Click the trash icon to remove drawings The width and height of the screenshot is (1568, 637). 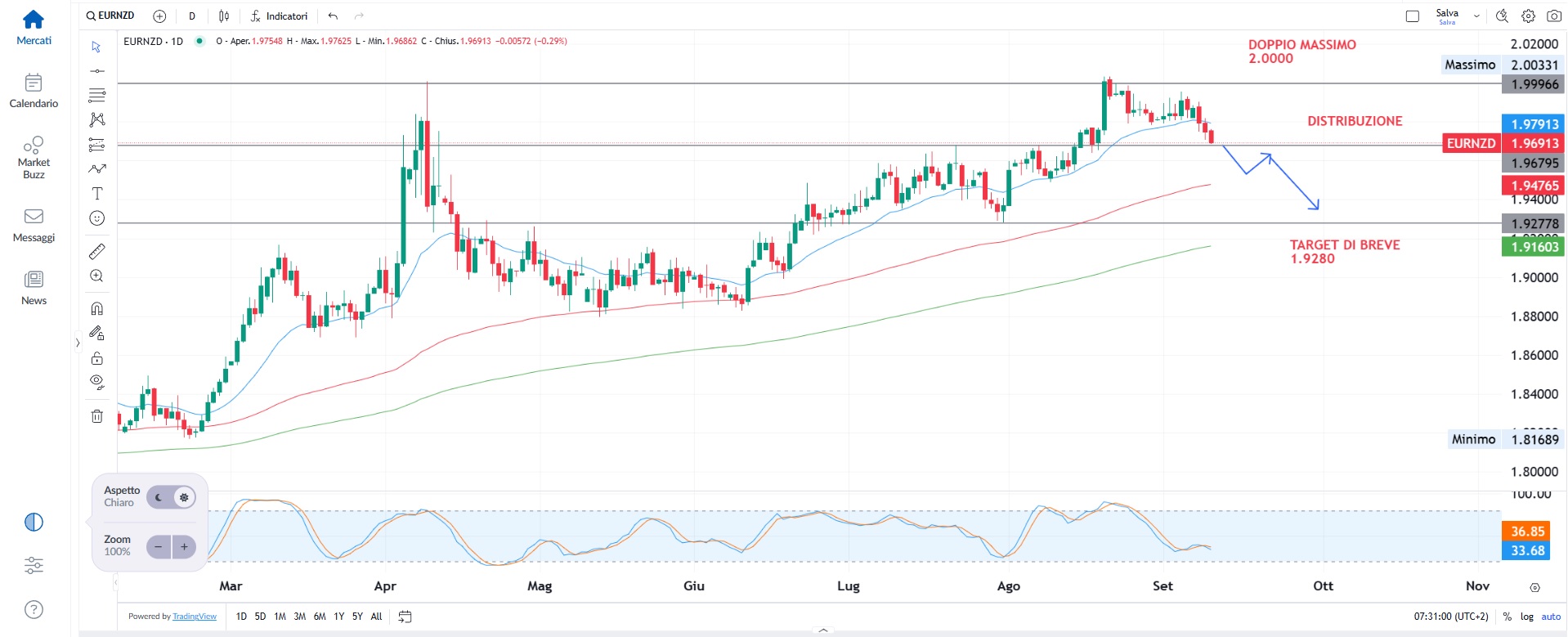[x=96, y=416]
